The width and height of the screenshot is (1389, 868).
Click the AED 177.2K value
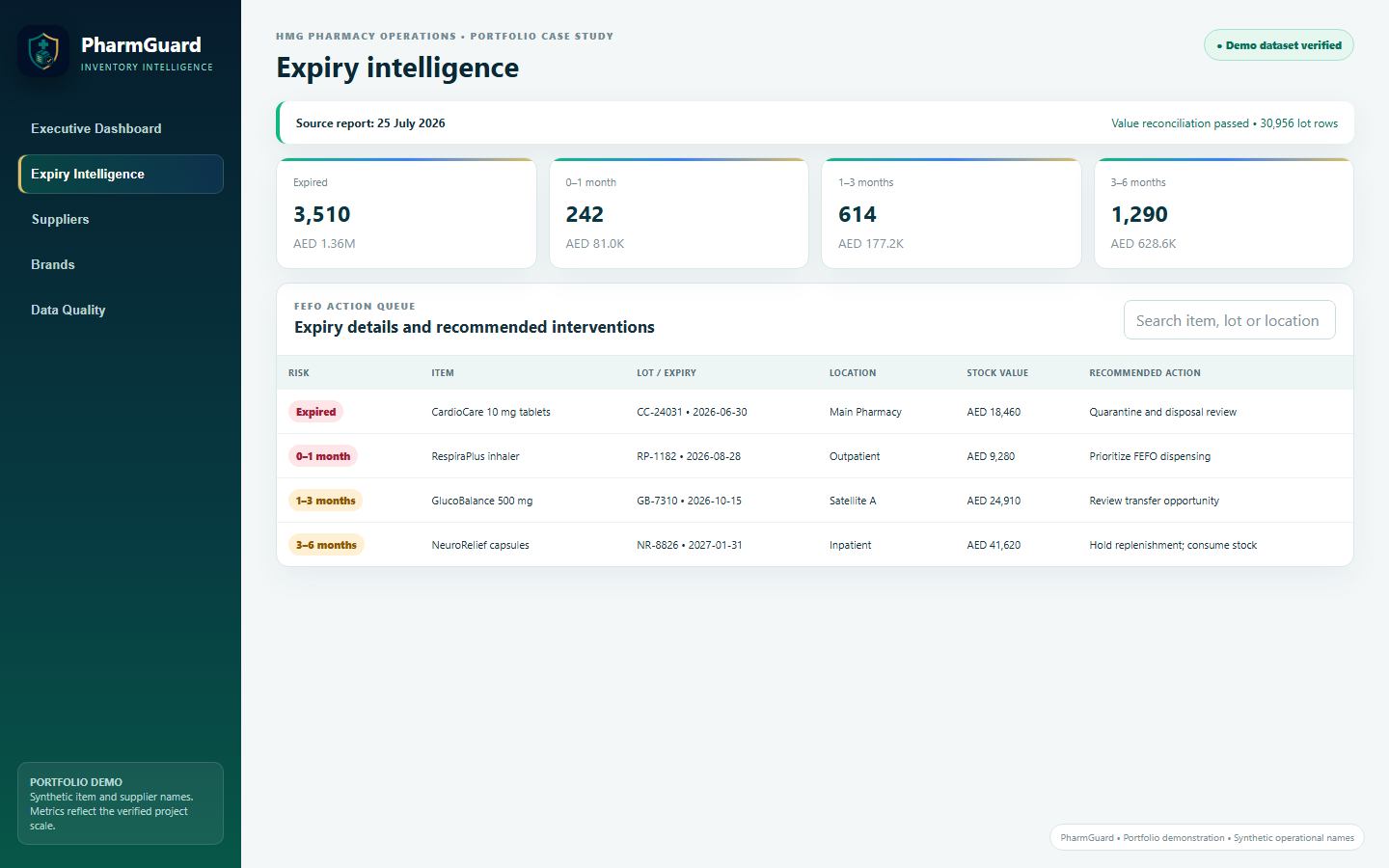point(871,244)
